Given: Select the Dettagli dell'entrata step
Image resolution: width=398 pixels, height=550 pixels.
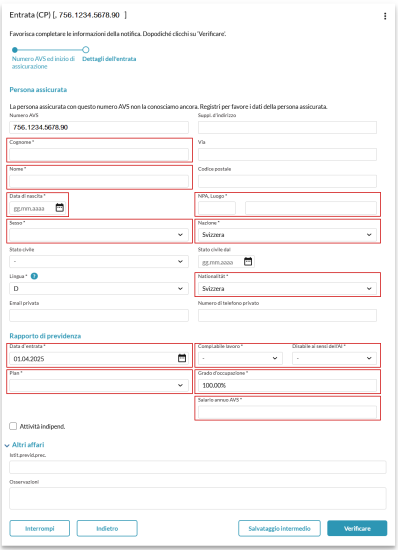Looking at the screenshot, I should pos(109,59).
